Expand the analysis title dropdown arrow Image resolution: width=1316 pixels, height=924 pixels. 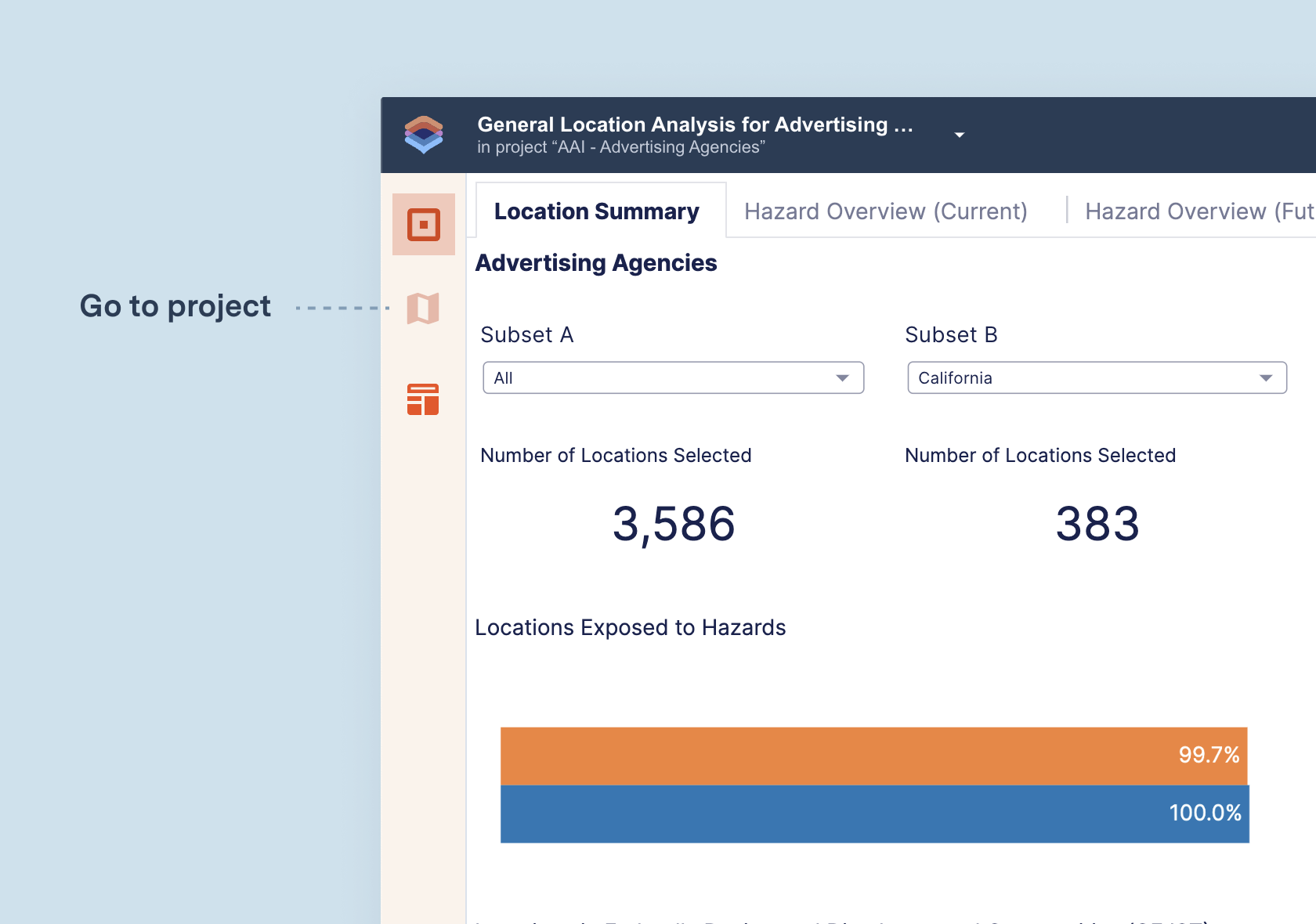coord(959,135)
